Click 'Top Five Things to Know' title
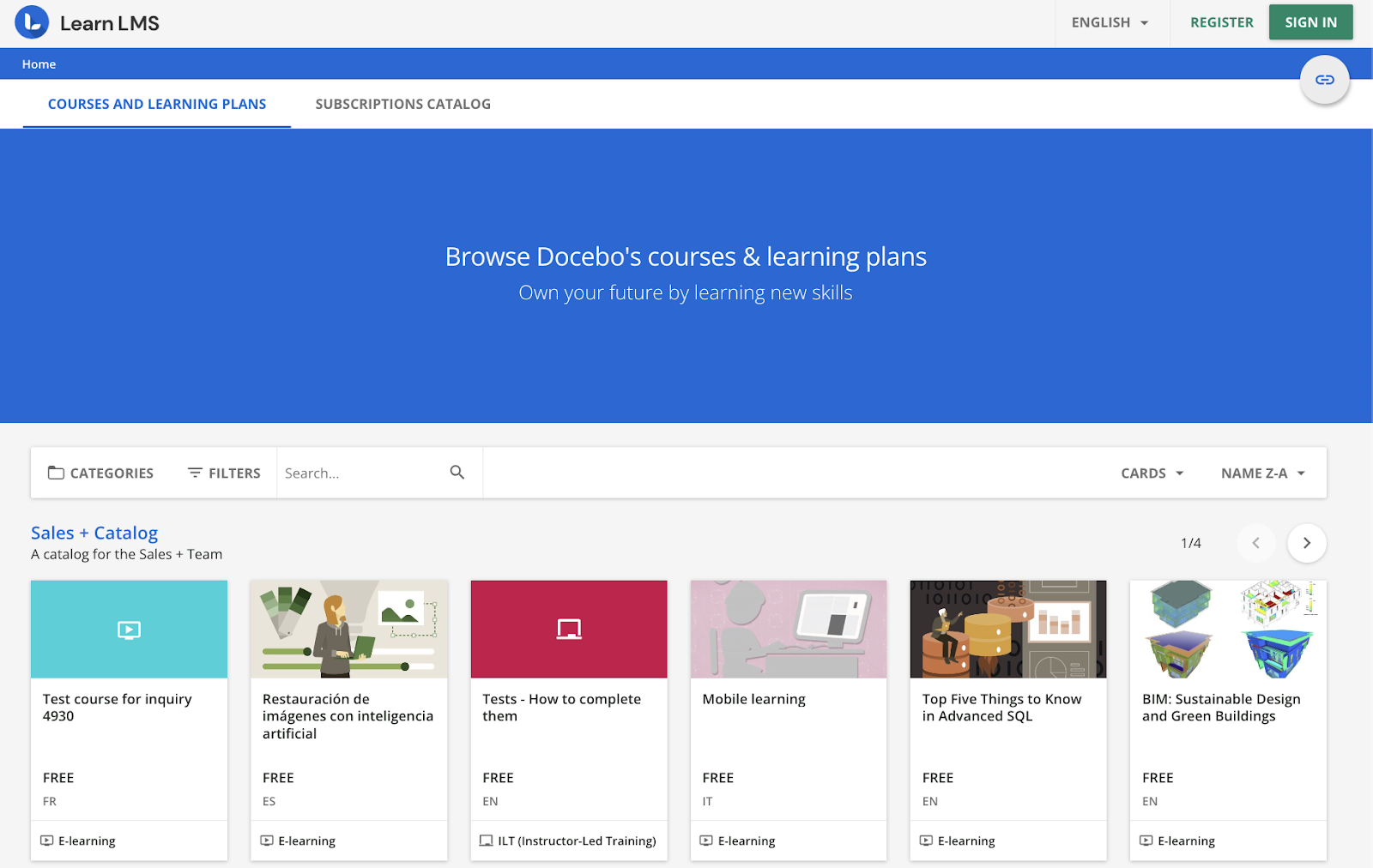Screen dimensions: 1373x868 1001,708
